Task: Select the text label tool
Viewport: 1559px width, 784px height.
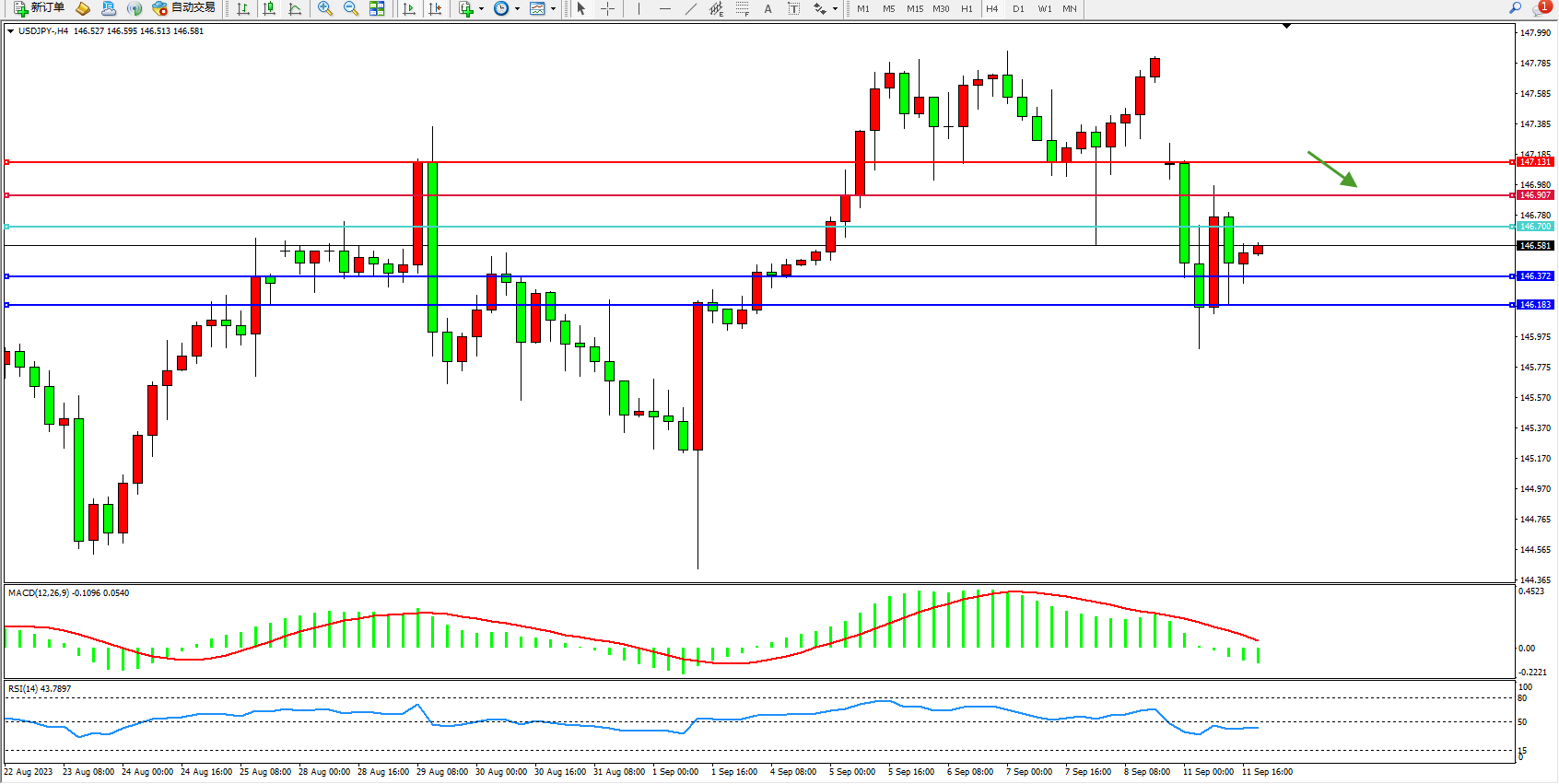Action: (794, 8)
